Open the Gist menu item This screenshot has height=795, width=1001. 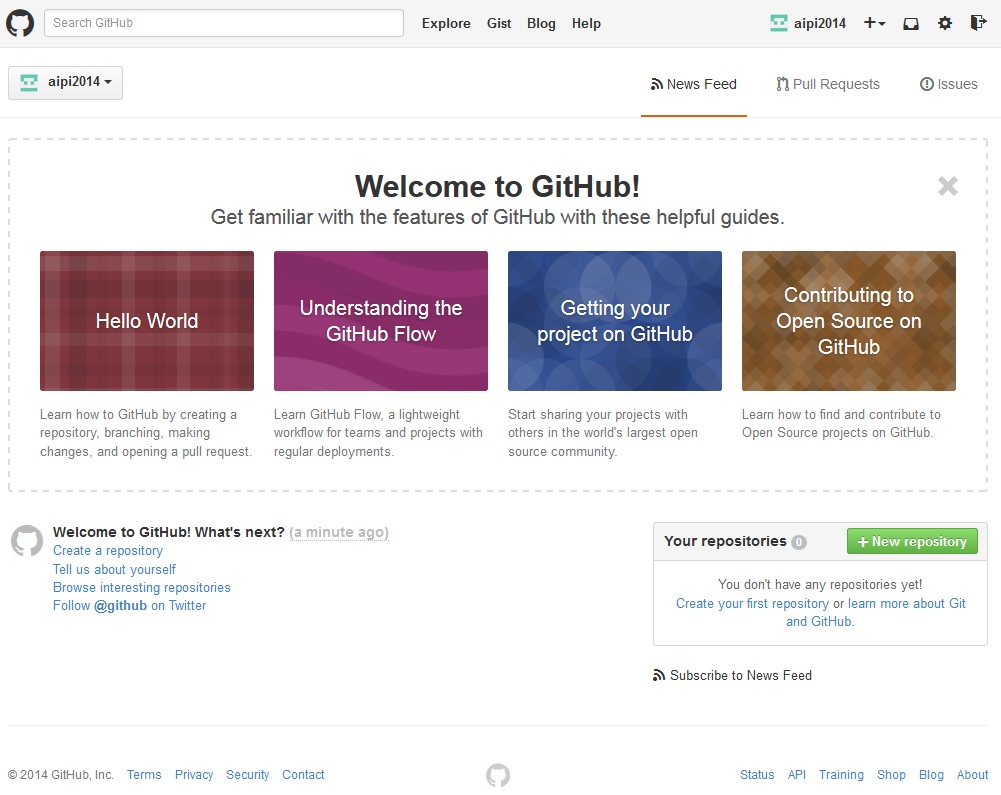(499, 24)
